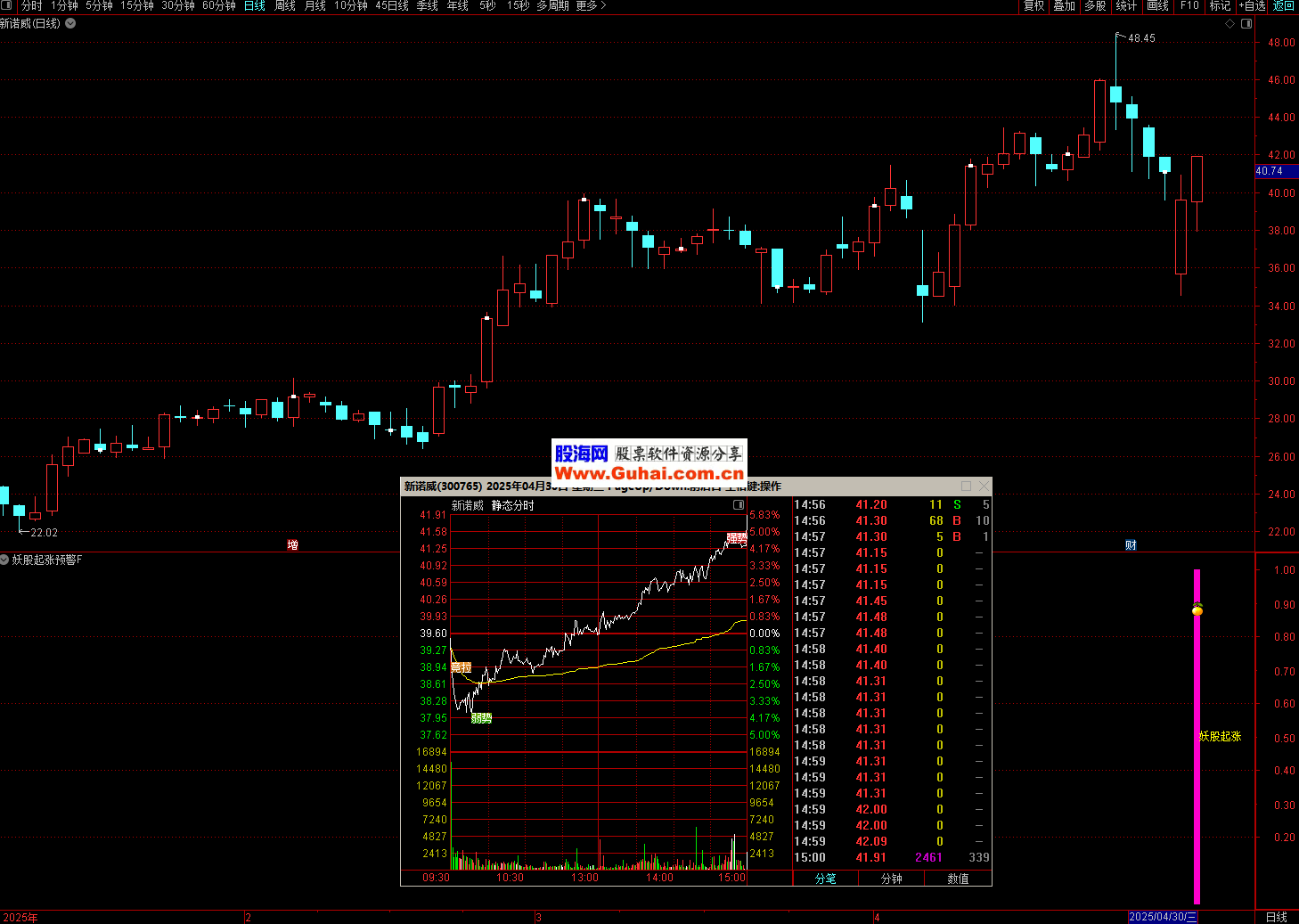The image size is (1299, 924).
Task: Click the 财 marker on the chart
Action: [x=1131, y=544]
